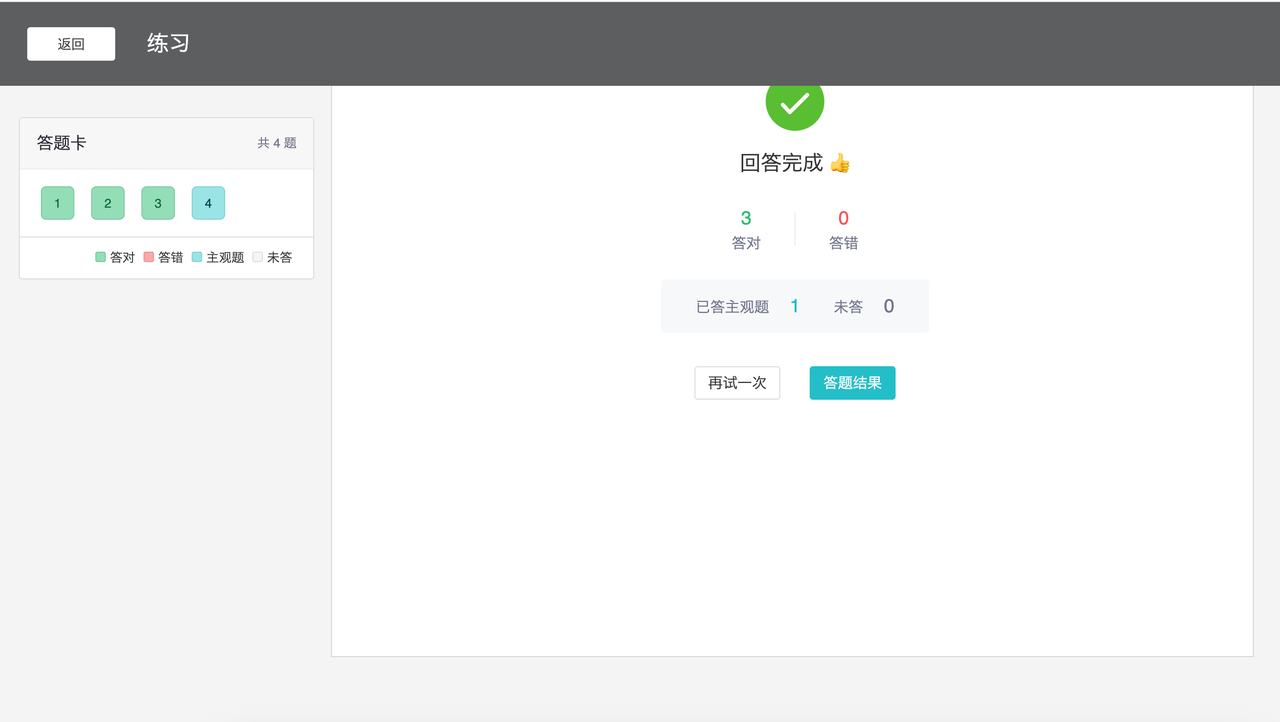Select question 1 on the answer card
The image size is (1280, 722).
click(x=58, y=203)
